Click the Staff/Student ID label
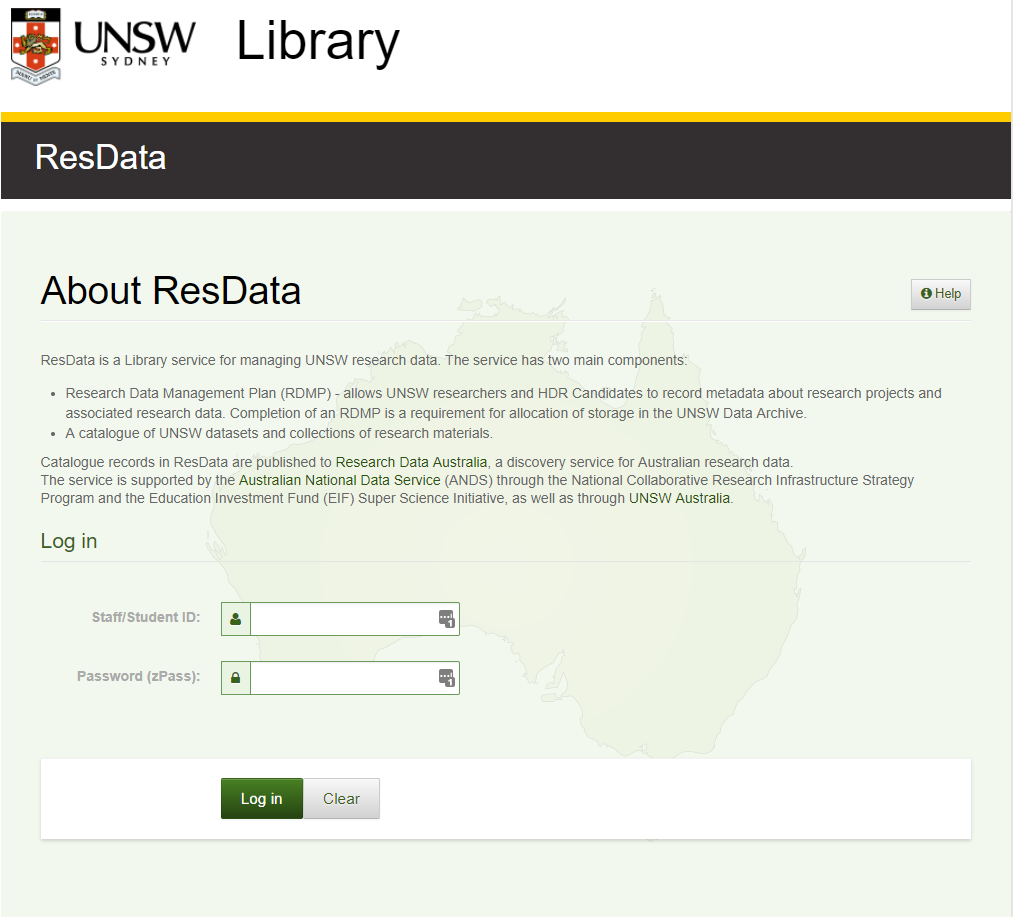The image size is (1013, 917). click(x=145, y=618)
